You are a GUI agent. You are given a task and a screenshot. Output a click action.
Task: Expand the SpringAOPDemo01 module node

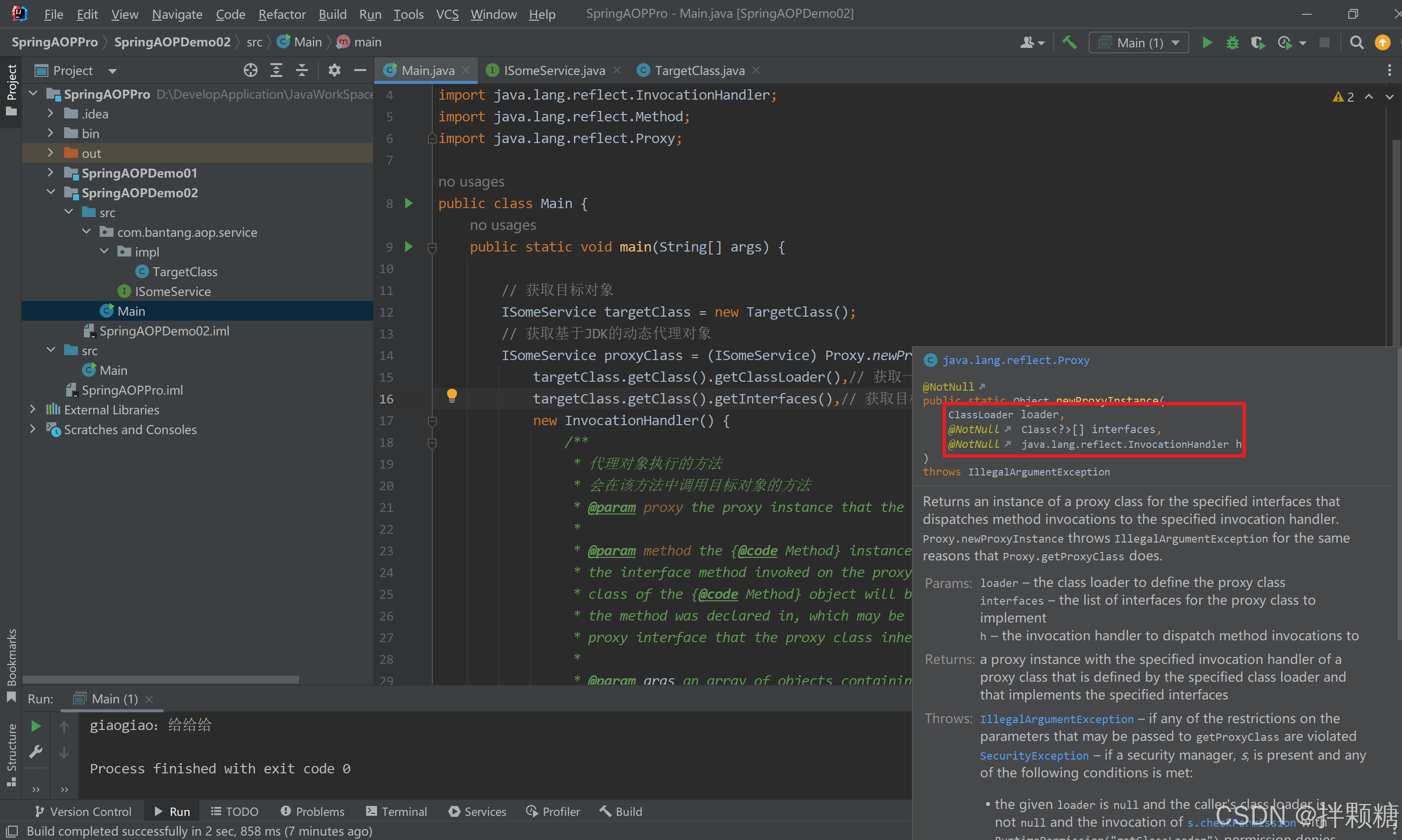click(x=50, y=173)
